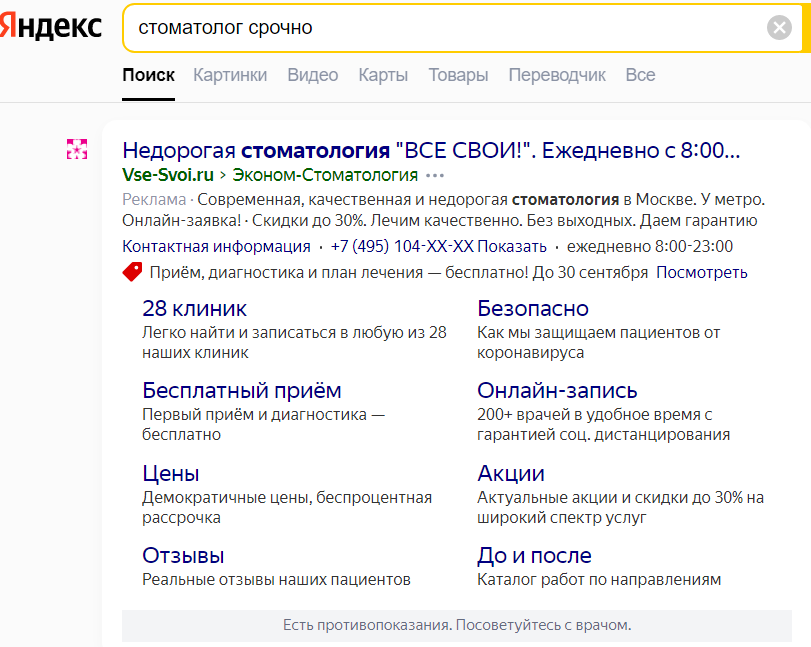Open the three-dot menu next to Эконом-Стоматология

pos(434,176)
